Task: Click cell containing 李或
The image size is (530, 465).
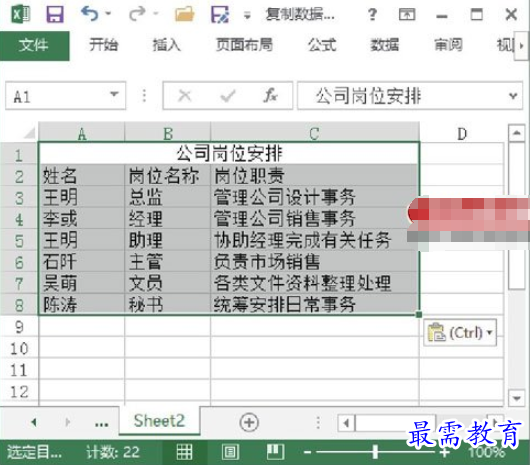Action: click(x=81, y=219)
